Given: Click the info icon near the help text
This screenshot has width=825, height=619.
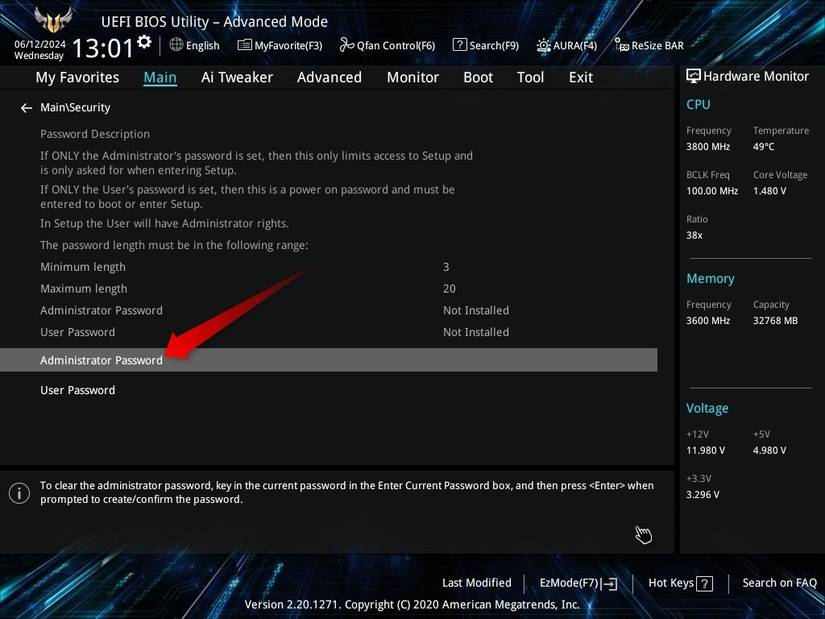Looking at the screenshot, I should click(x=17, y=491).
